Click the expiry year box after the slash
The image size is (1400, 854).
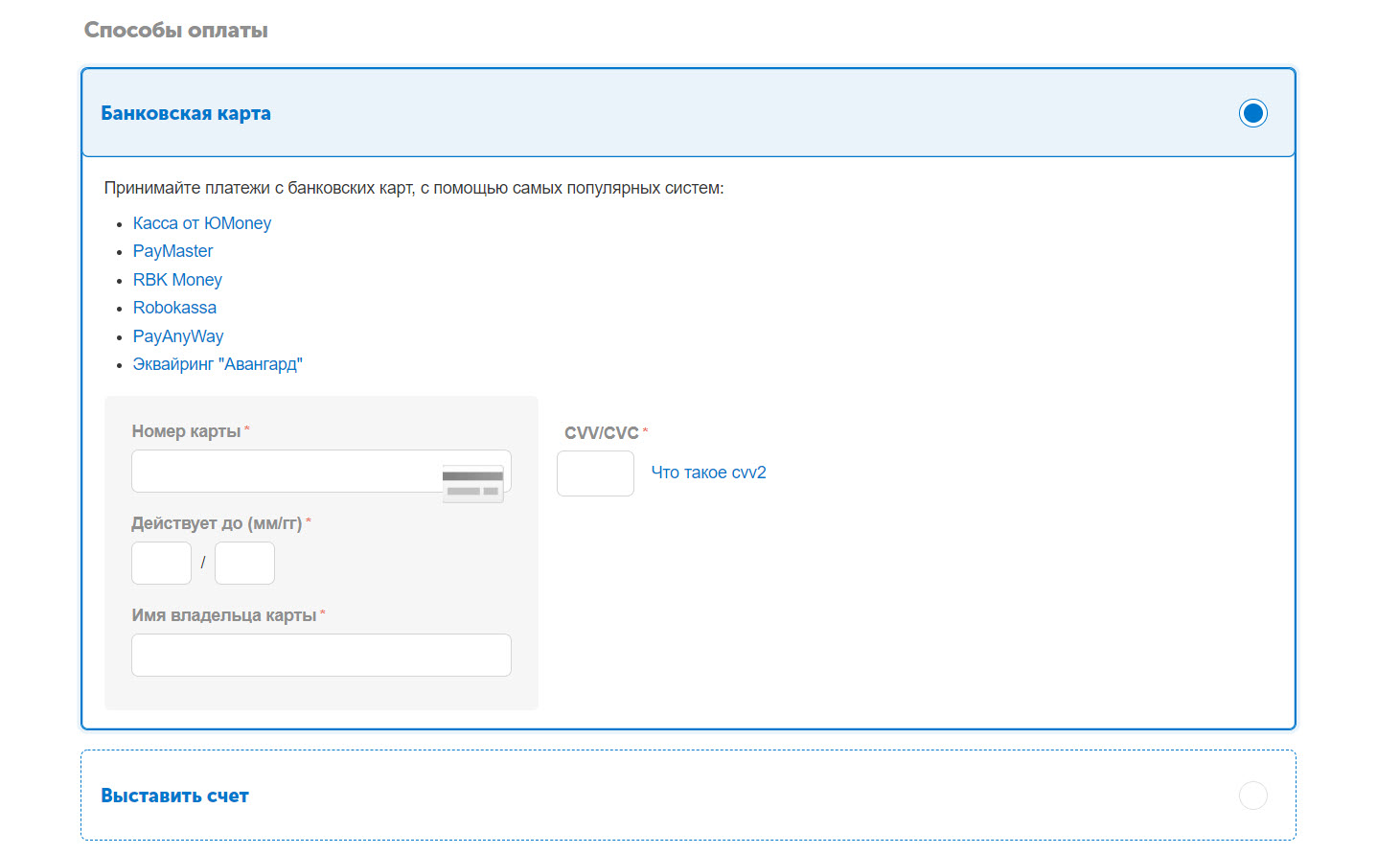click(x=244, y=564)
